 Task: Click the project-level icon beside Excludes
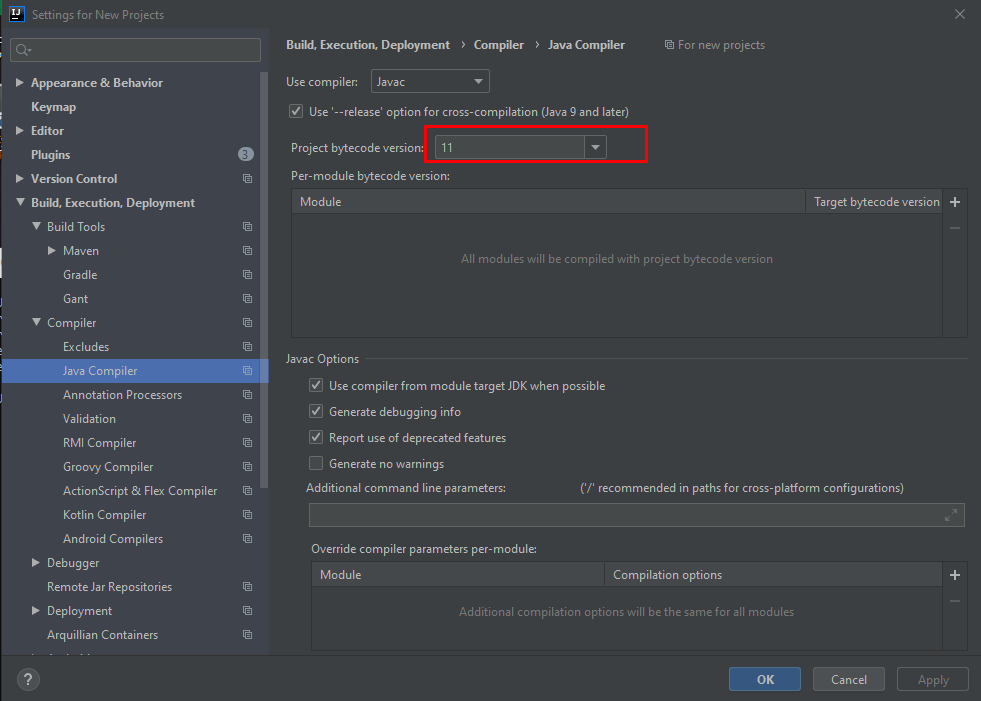(247, 347)
